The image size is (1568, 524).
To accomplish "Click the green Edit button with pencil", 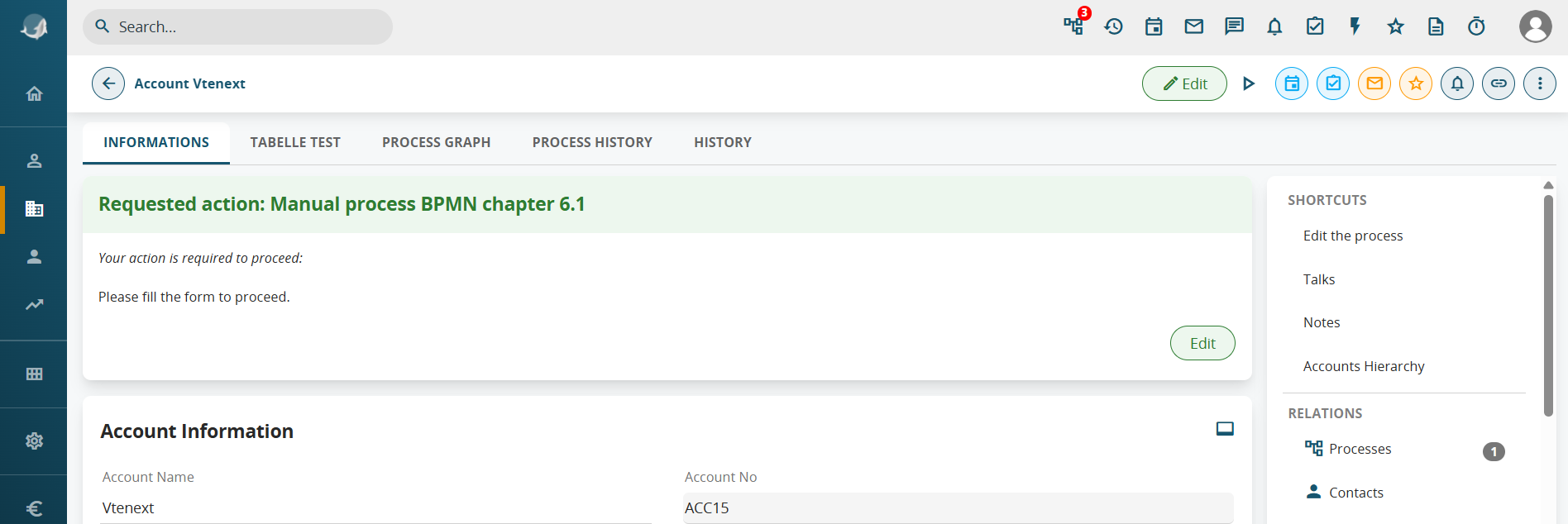I will (x=1184, y=83).
